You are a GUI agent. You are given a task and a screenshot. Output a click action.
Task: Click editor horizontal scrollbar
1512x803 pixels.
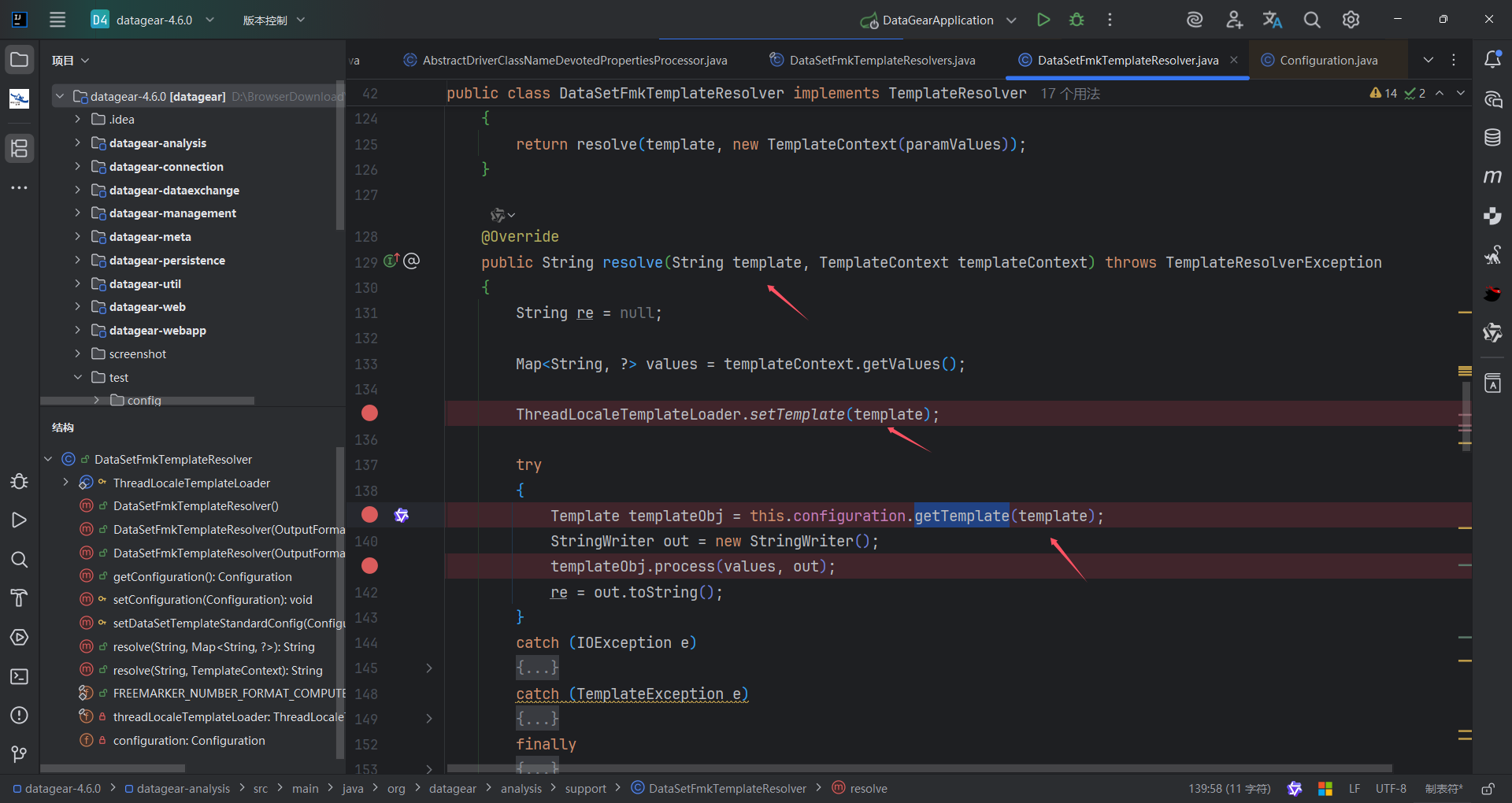pos(919,768)
